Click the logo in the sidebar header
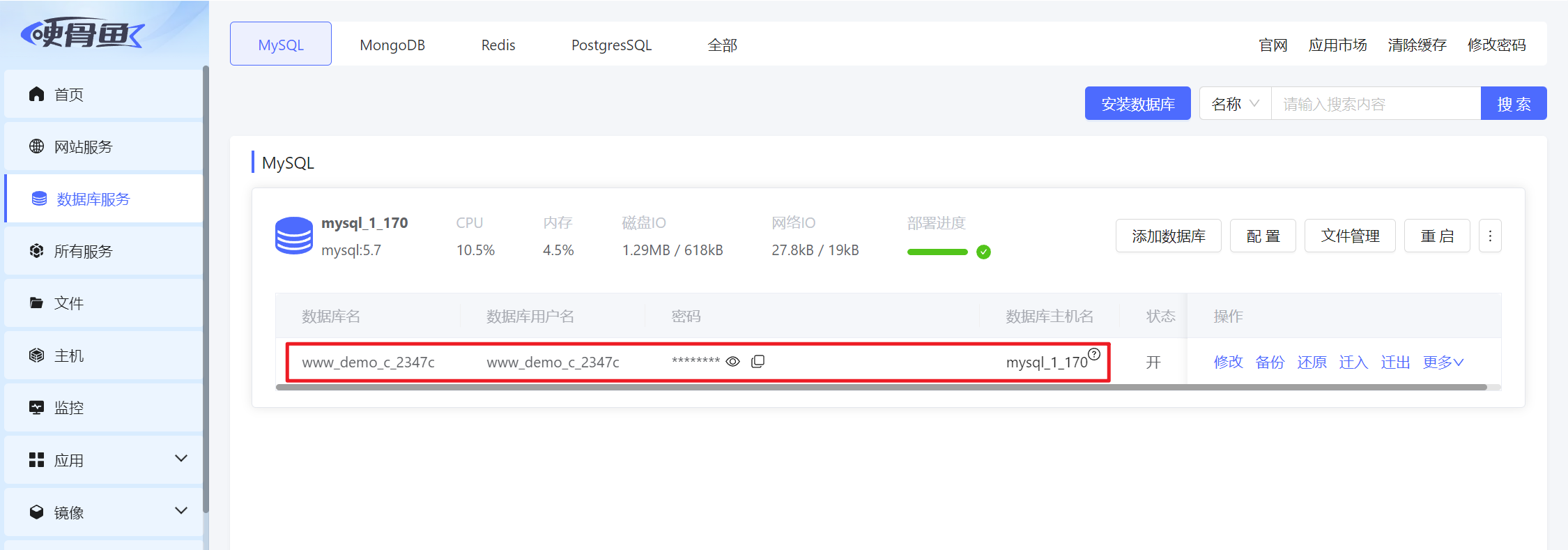The height and width of the screenshot is (550, 1568). click(82, 33)
